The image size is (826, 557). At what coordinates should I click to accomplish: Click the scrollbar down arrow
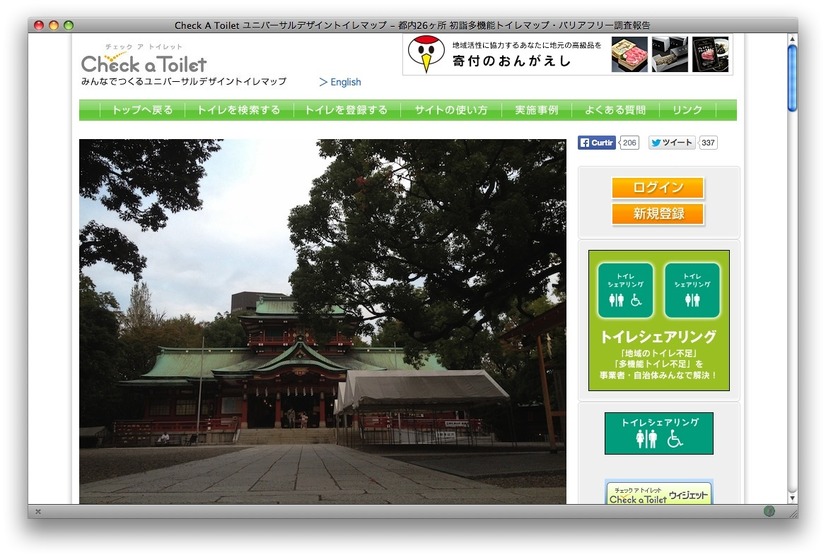[x=792, y=498]
